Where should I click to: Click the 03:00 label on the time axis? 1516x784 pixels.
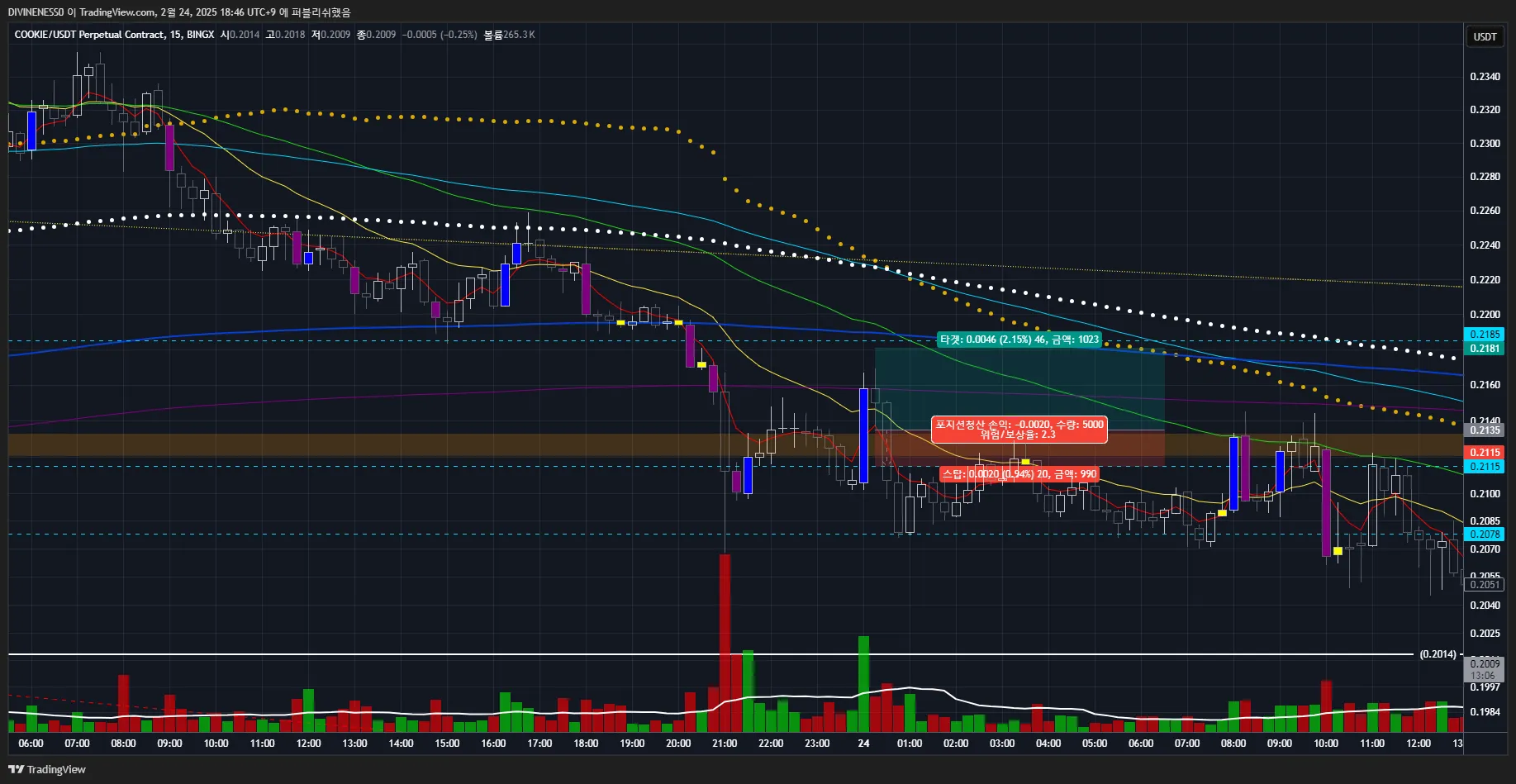pos(1002,744)
